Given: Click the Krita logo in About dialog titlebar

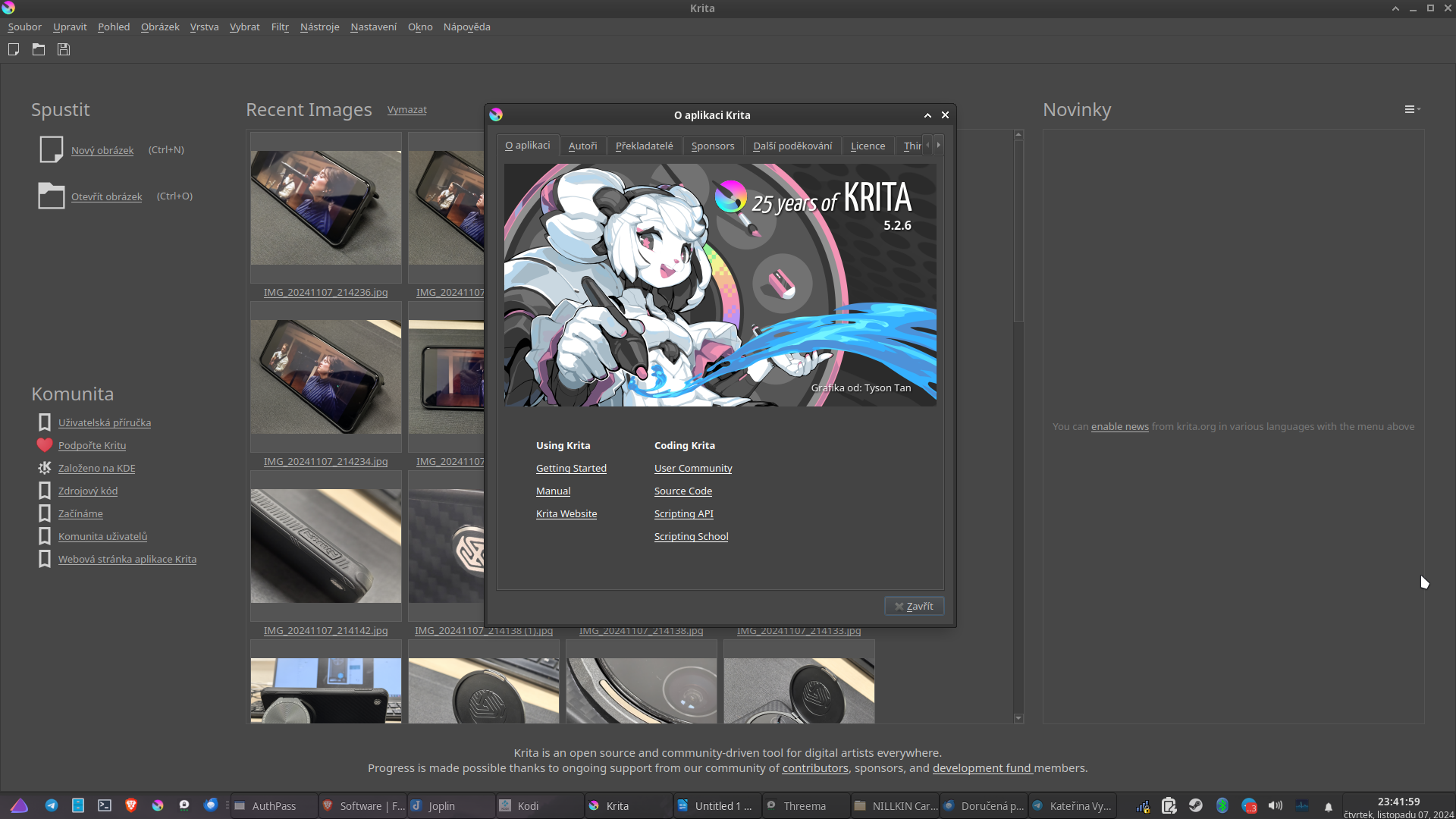Looking at the screenshot, I should click(496, 115).
